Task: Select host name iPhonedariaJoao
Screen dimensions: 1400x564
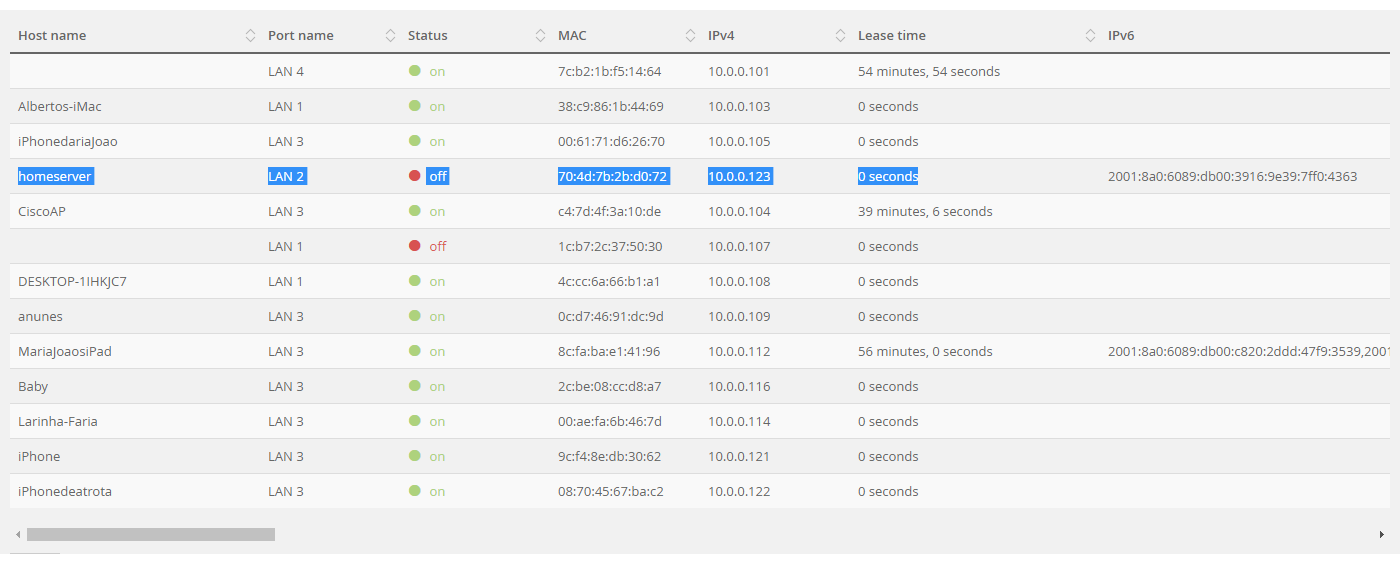Action: (68, 141)
